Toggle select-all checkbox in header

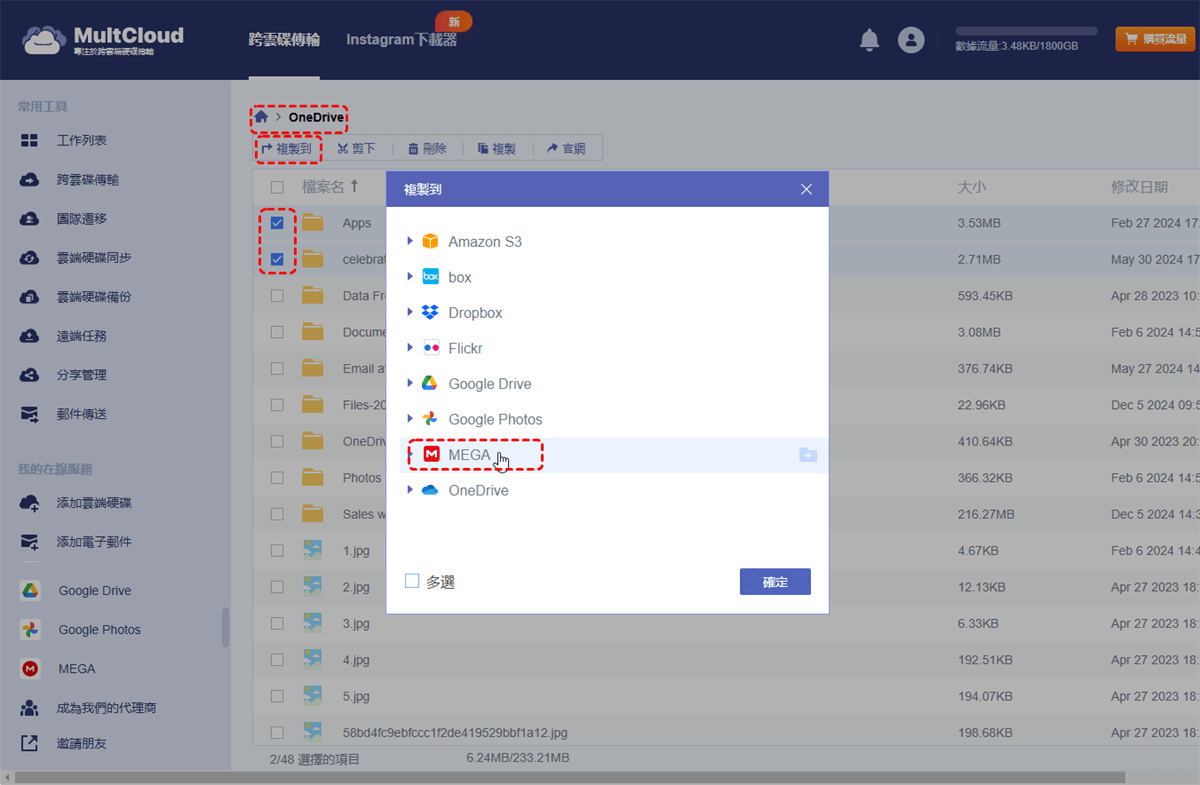[277, 187]
